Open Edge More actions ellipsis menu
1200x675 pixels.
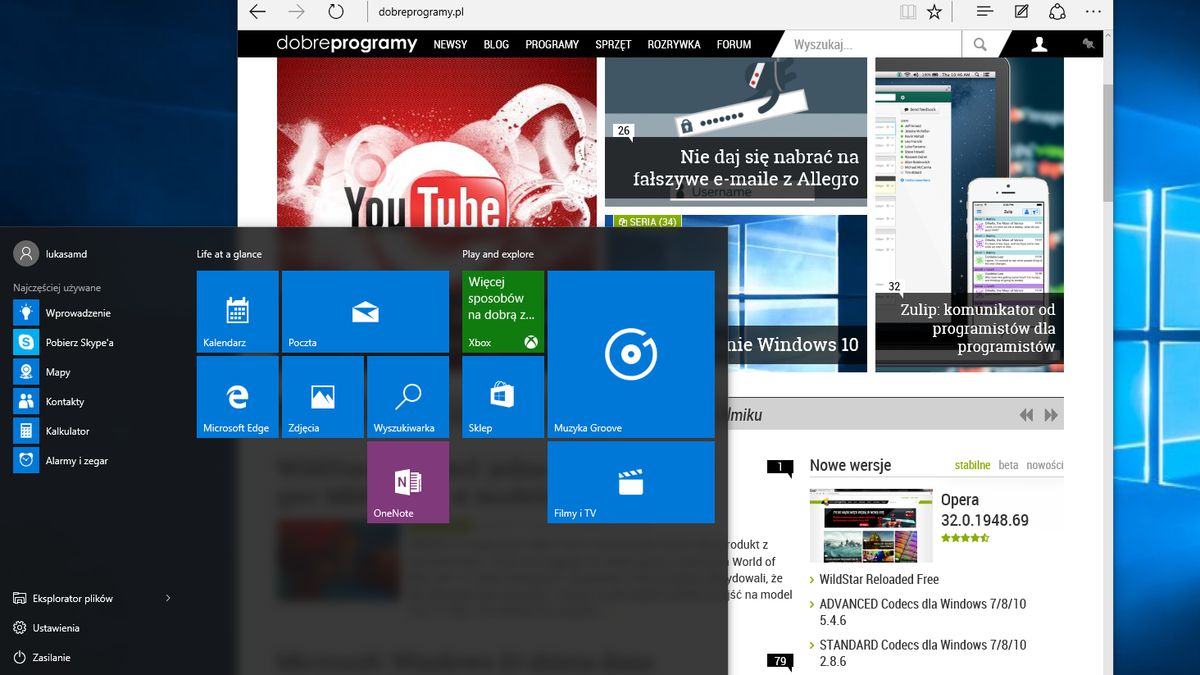point(1093,12)
